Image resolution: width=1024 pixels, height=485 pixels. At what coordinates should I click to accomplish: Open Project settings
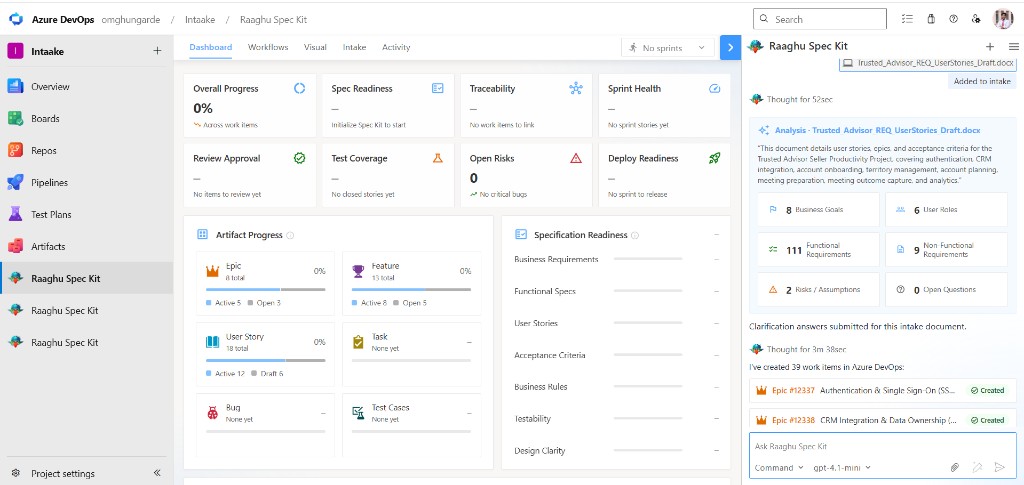pos(63,473)
